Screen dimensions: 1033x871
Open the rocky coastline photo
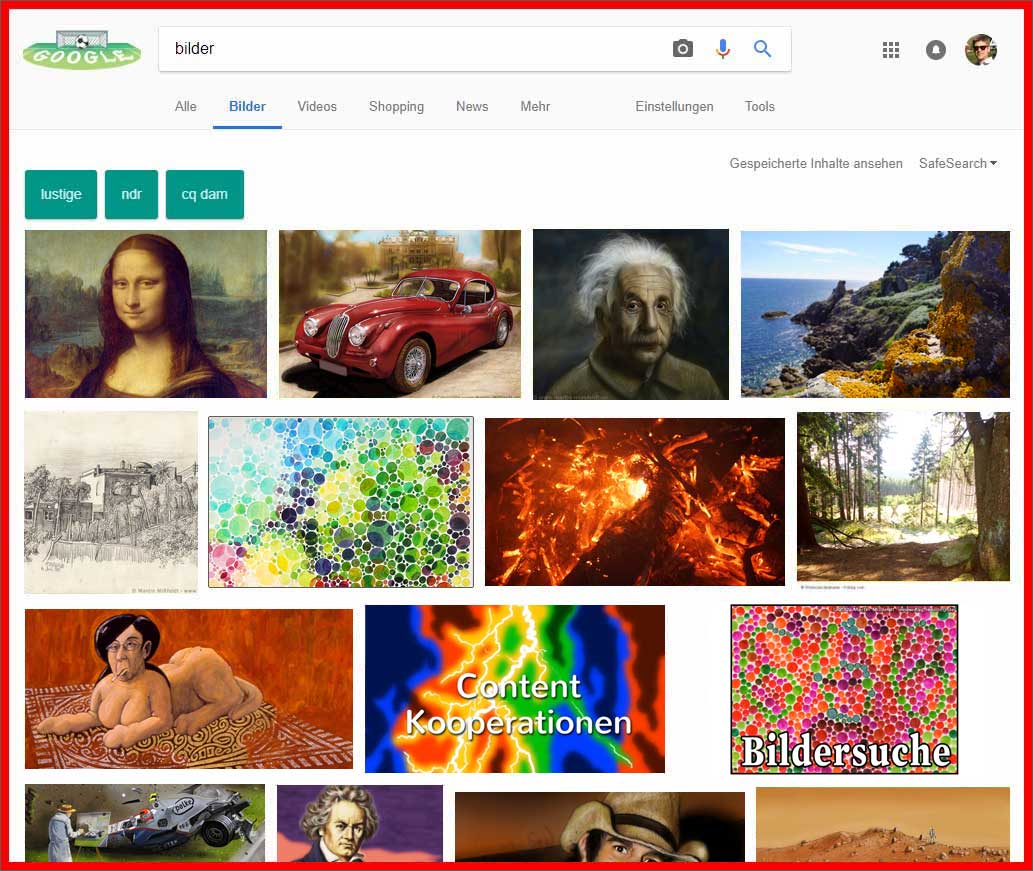pyautogui.click(x=876, y=314)
